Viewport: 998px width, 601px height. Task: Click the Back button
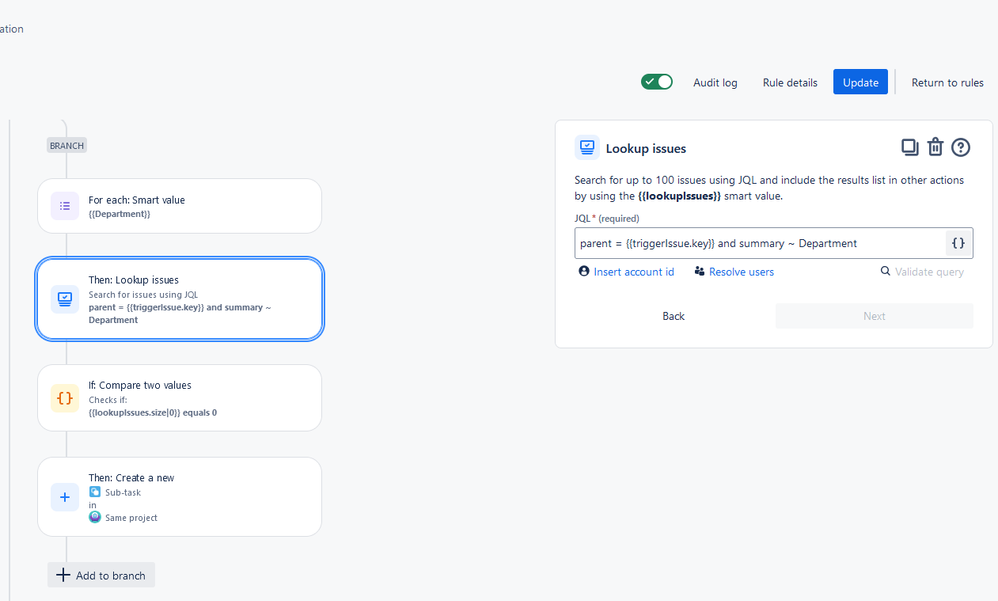(x=673, y=316)
